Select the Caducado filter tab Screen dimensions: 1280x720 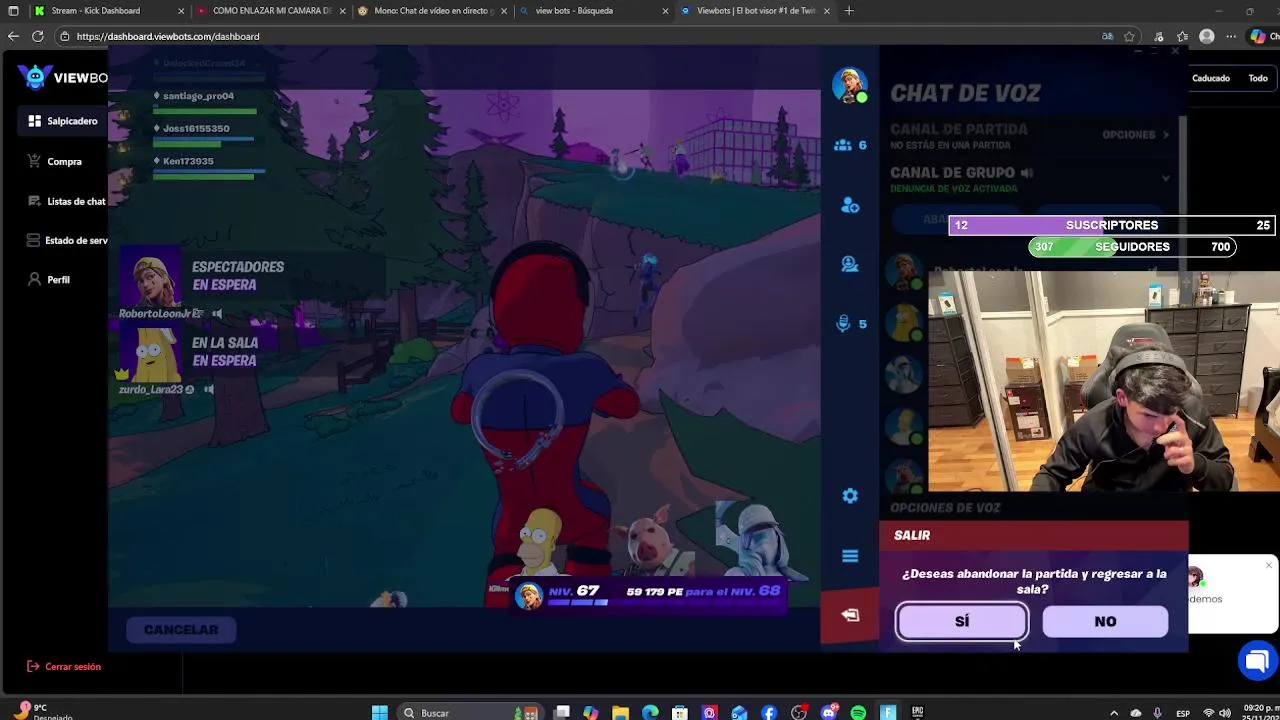(x=1211, y=78)
